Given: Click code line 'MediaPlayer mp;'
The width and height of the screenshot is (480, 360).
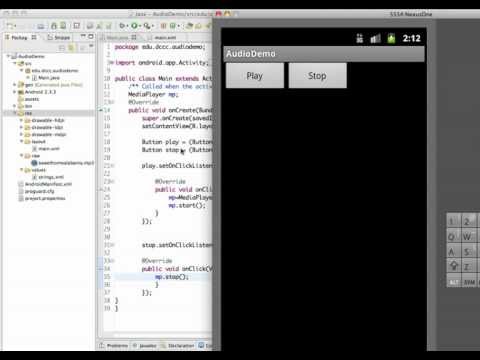Looking at the screenshot, I should click(153, 94).
